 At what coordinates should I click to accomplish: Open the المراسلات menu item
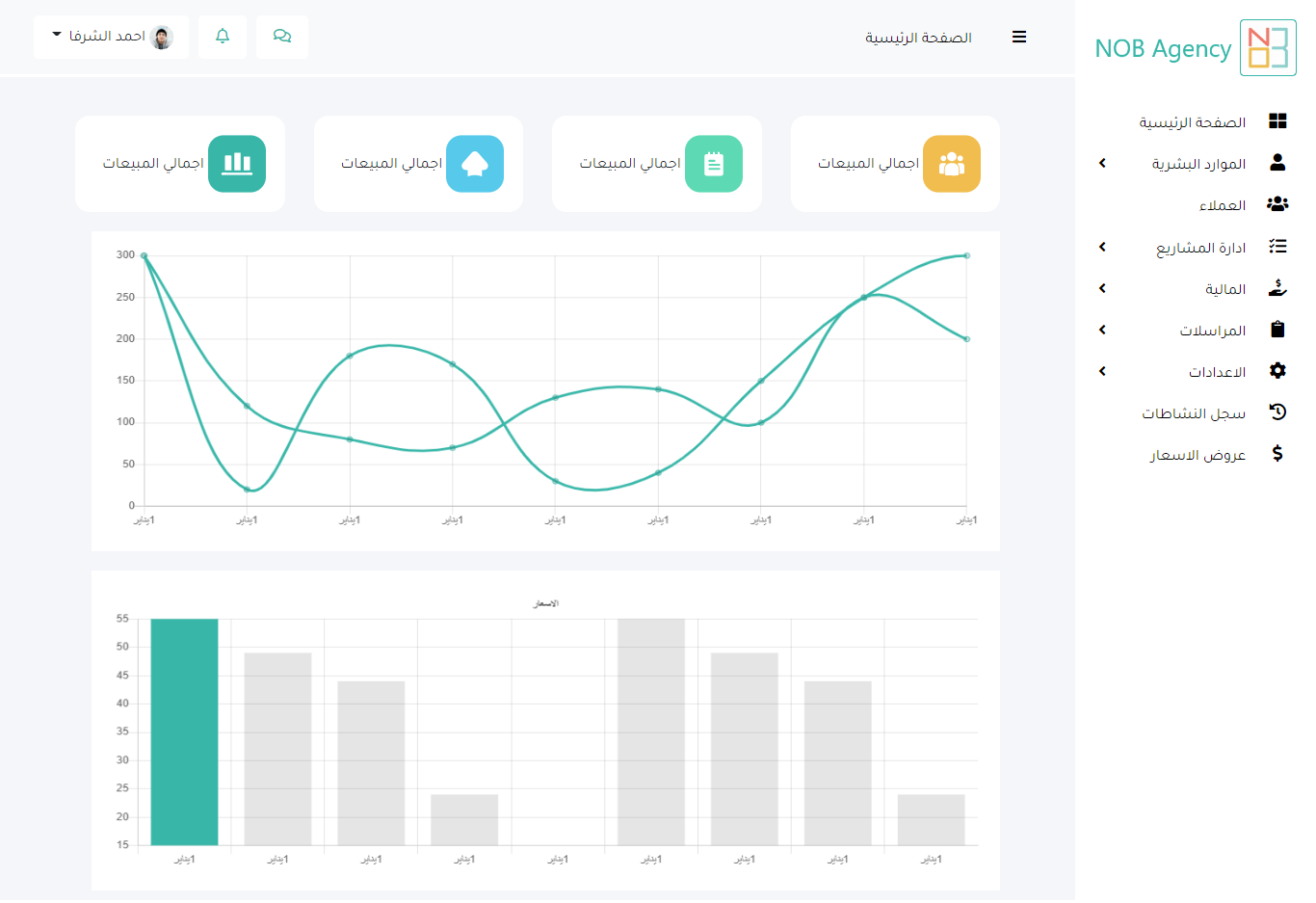click(1212, 331)
